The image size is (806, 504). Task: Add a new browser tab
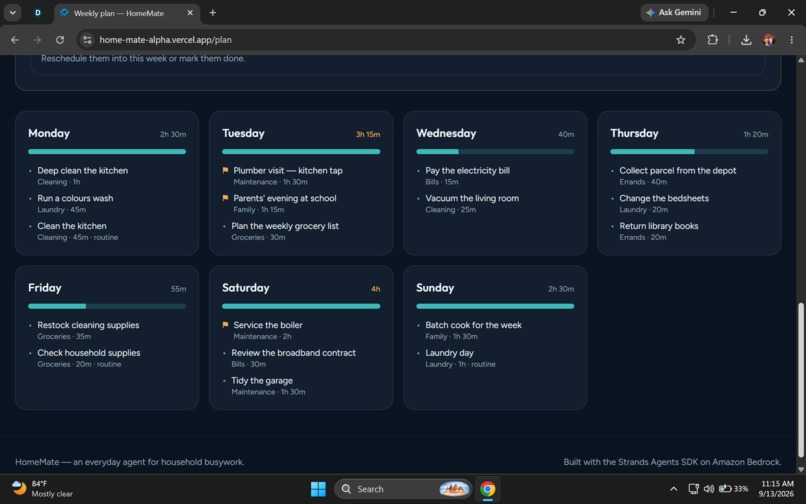[x=212, y=13]
